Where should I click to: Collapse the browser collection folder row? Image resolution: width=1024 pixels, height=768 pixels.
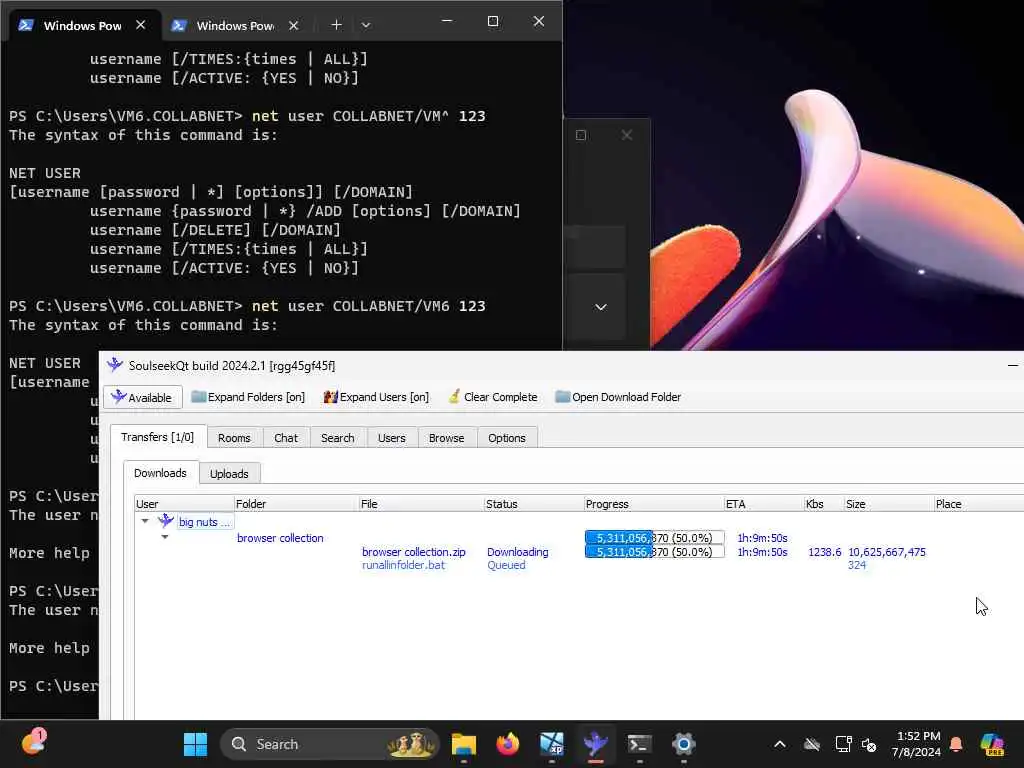(165, 537)
